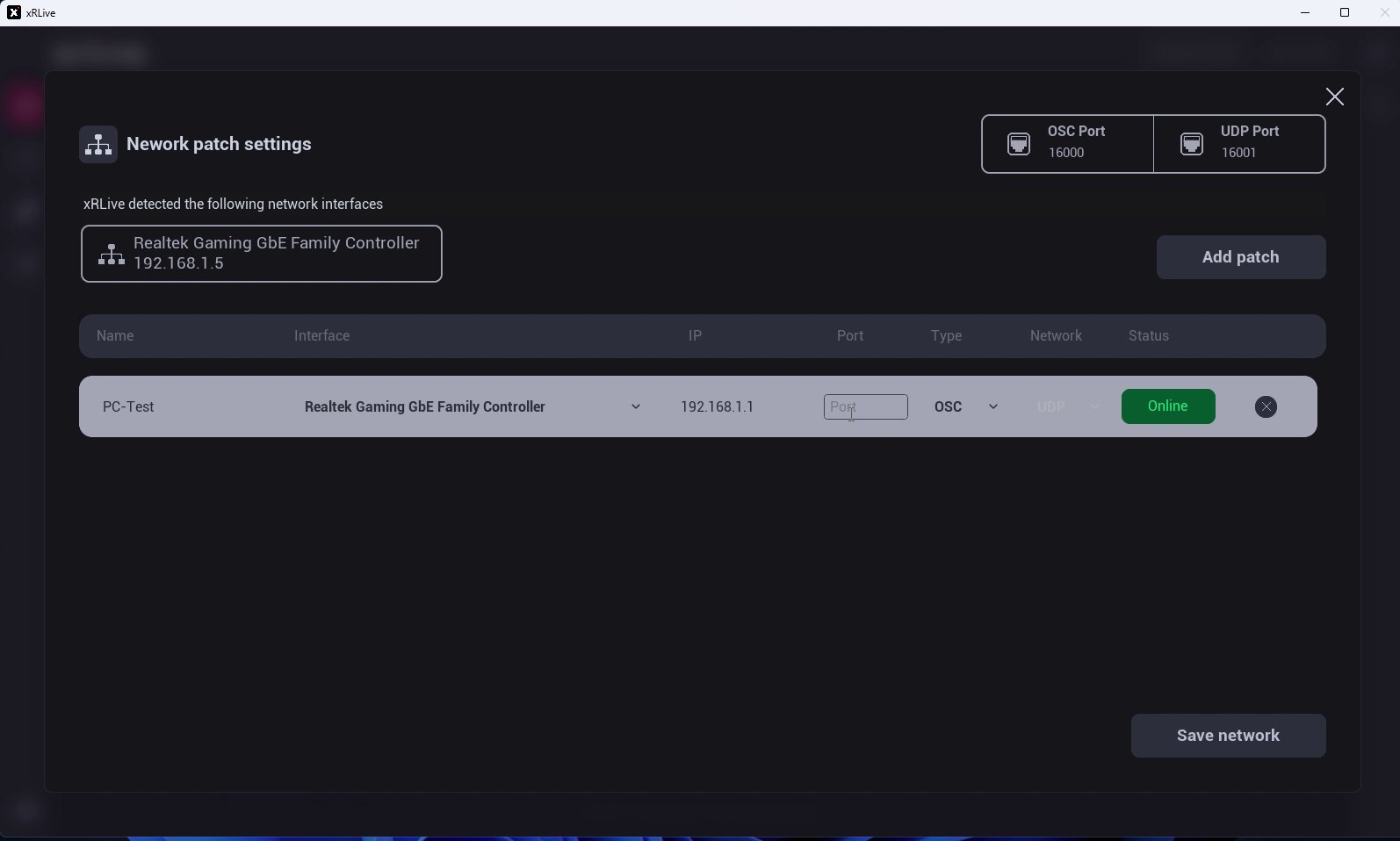This screenshot has height=841, width=1400.
Task: Open the UDP Port 16001 setting
Action: 1239,144
